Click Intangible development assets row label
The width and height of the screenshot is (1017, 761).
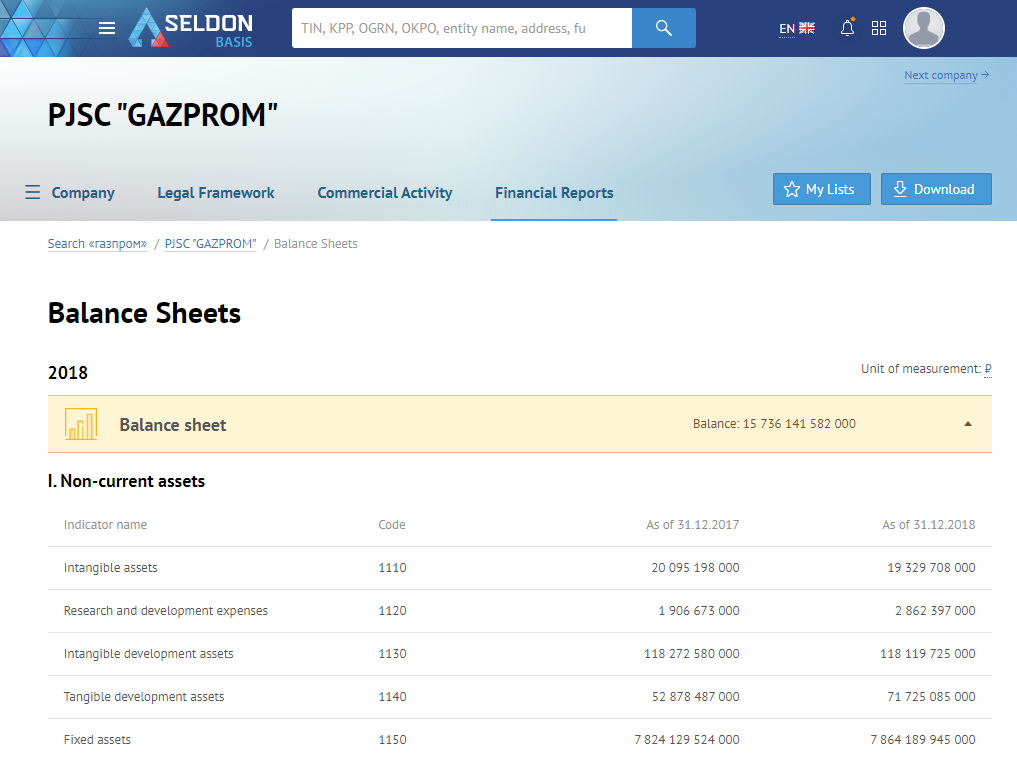click(149, 653)
